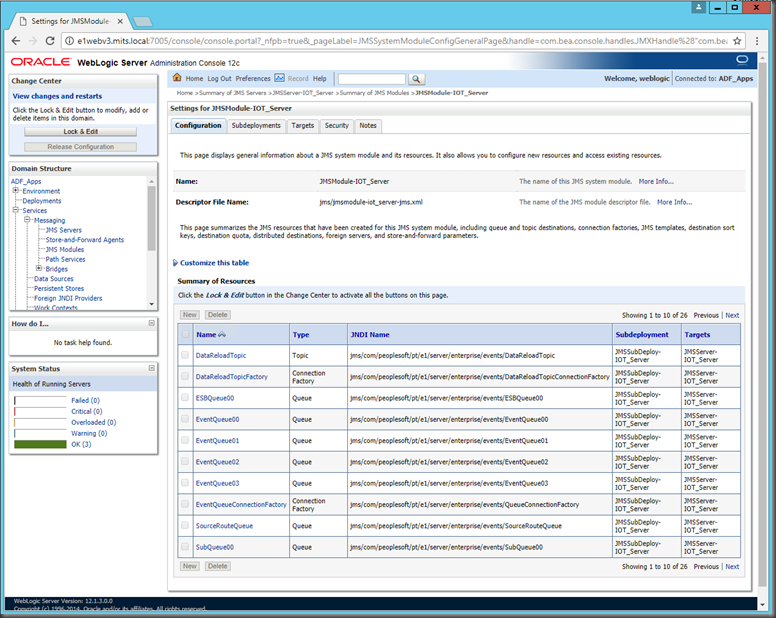The image size is (776, 618).
Task: Collapse the How do I panel
Action: 151,323
